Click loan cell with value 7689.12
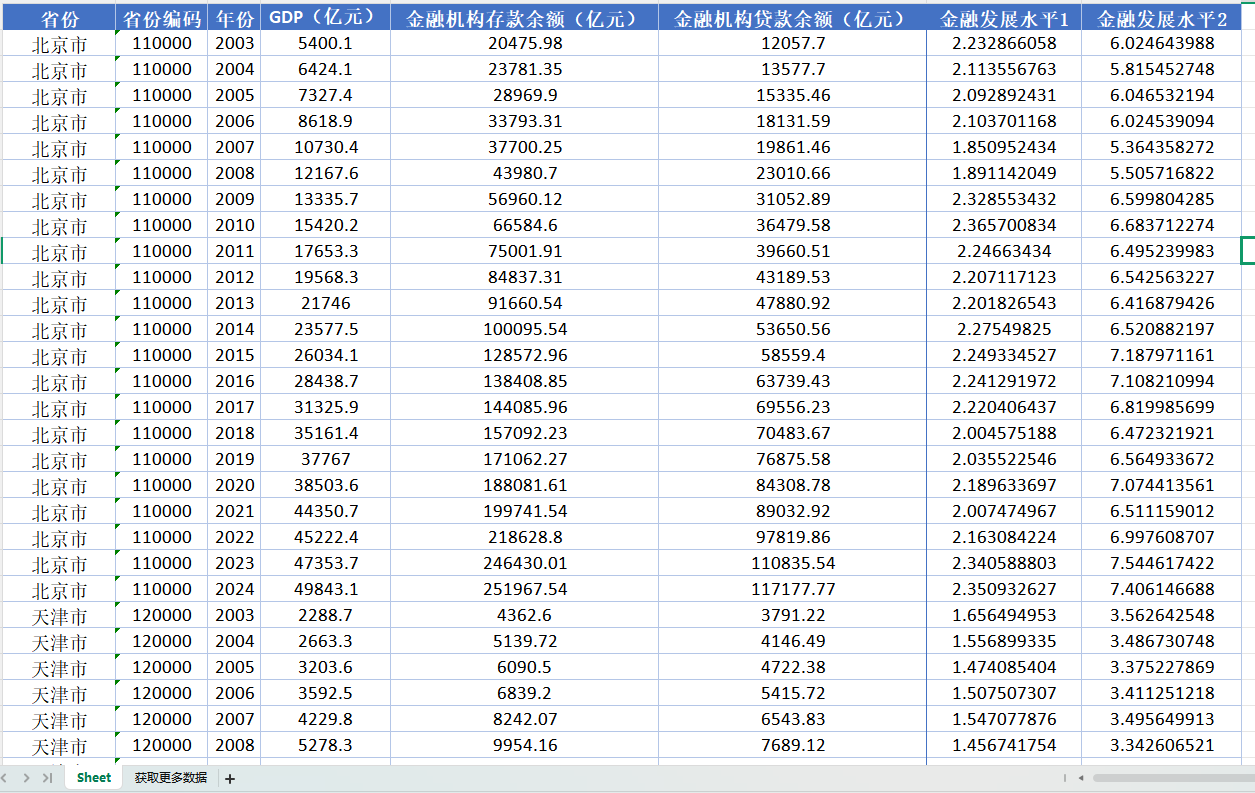 pos(792,746)
